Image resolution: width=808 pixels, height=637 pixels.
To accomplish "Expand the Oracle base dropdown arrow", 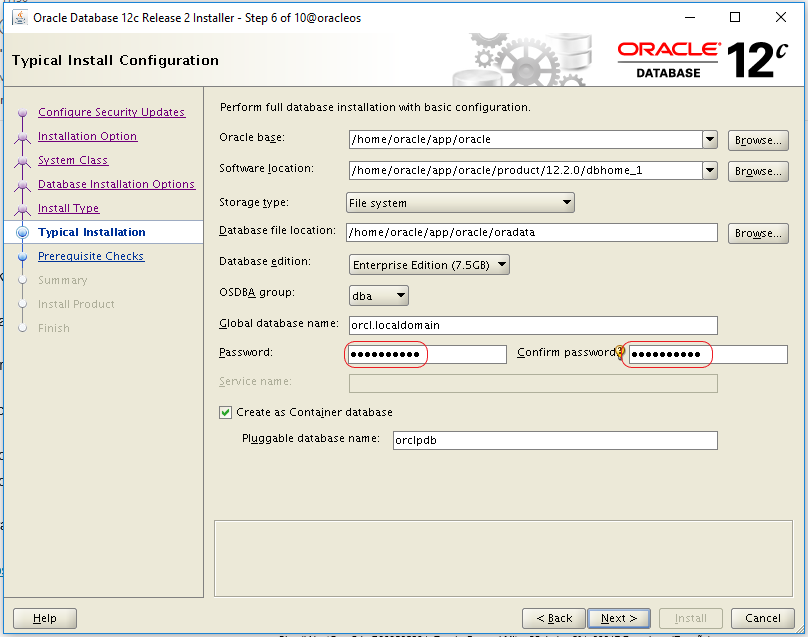I will pos(710,139).
